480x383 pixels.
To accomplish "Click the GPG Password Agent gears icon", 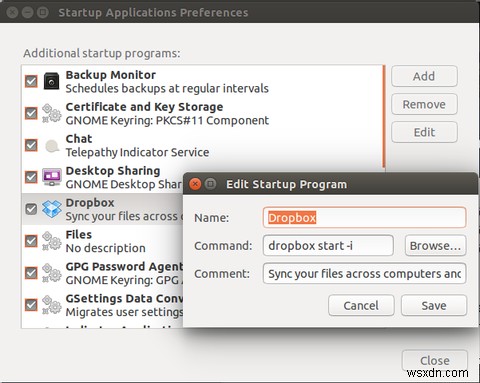I will point(52,273).
